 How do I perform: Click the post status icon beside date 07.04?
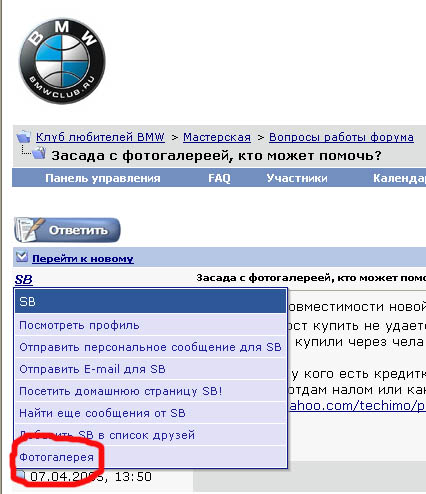[21, 476]
